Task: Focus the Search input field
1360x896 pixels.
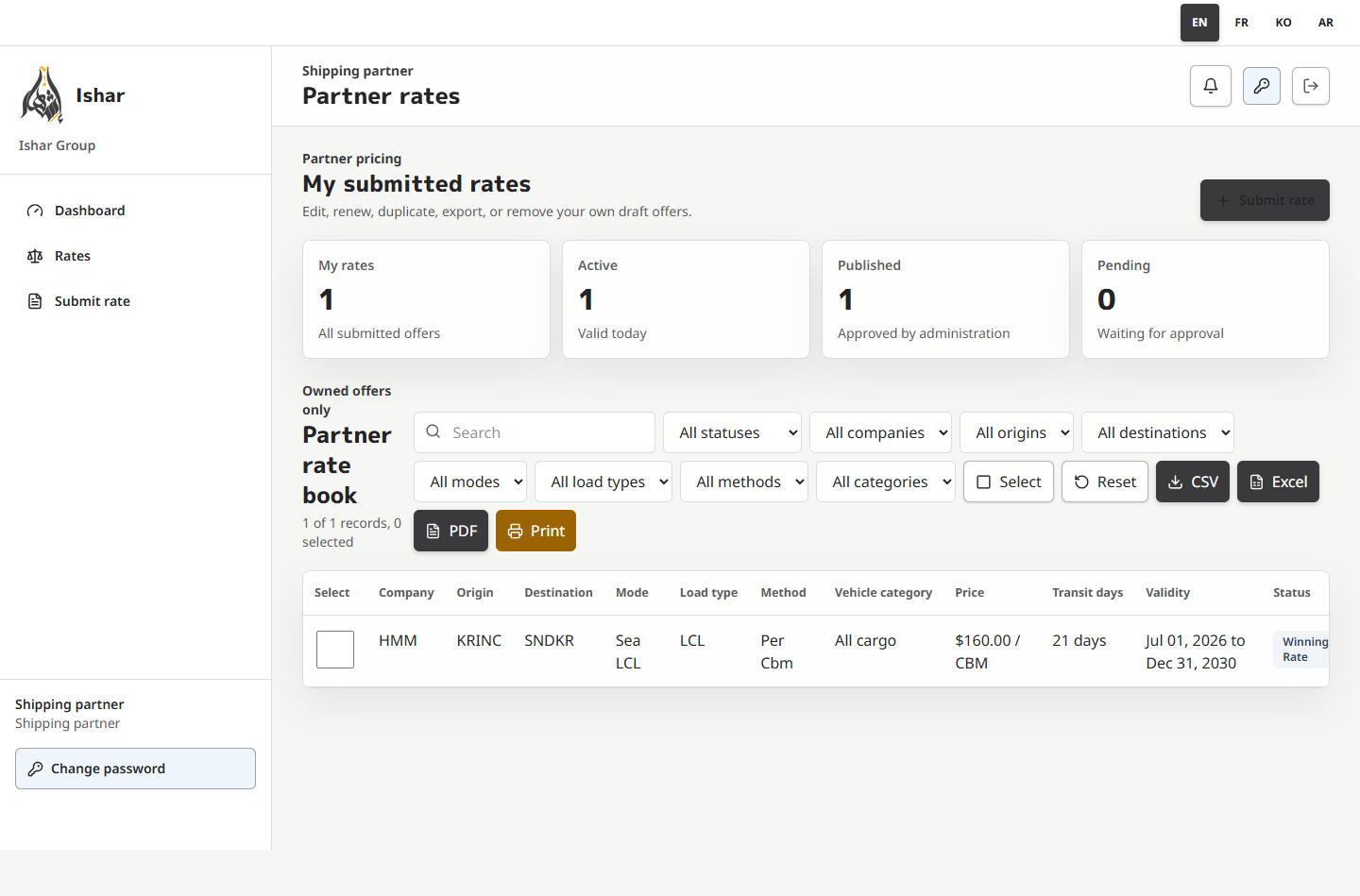Action: point(535,432)
